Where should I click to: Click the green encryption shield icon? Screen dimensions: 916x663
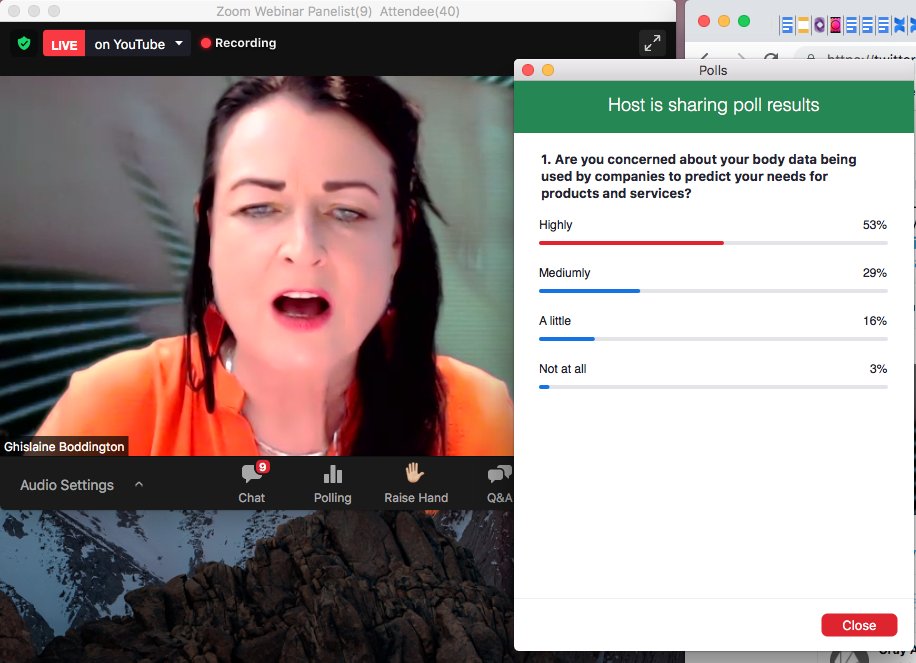pyautogui.click(x=24, y=43)
